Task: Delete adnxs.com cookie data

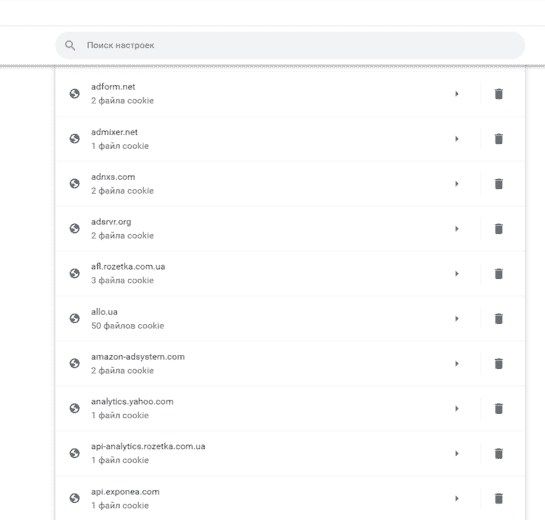Action: click(498, 184)
